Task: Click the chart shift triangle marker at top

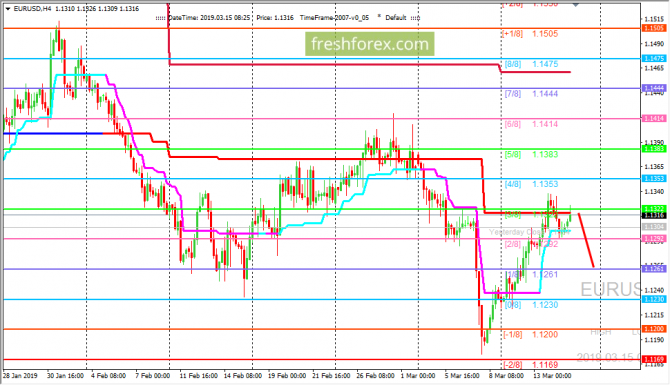Action: [576, 5]
